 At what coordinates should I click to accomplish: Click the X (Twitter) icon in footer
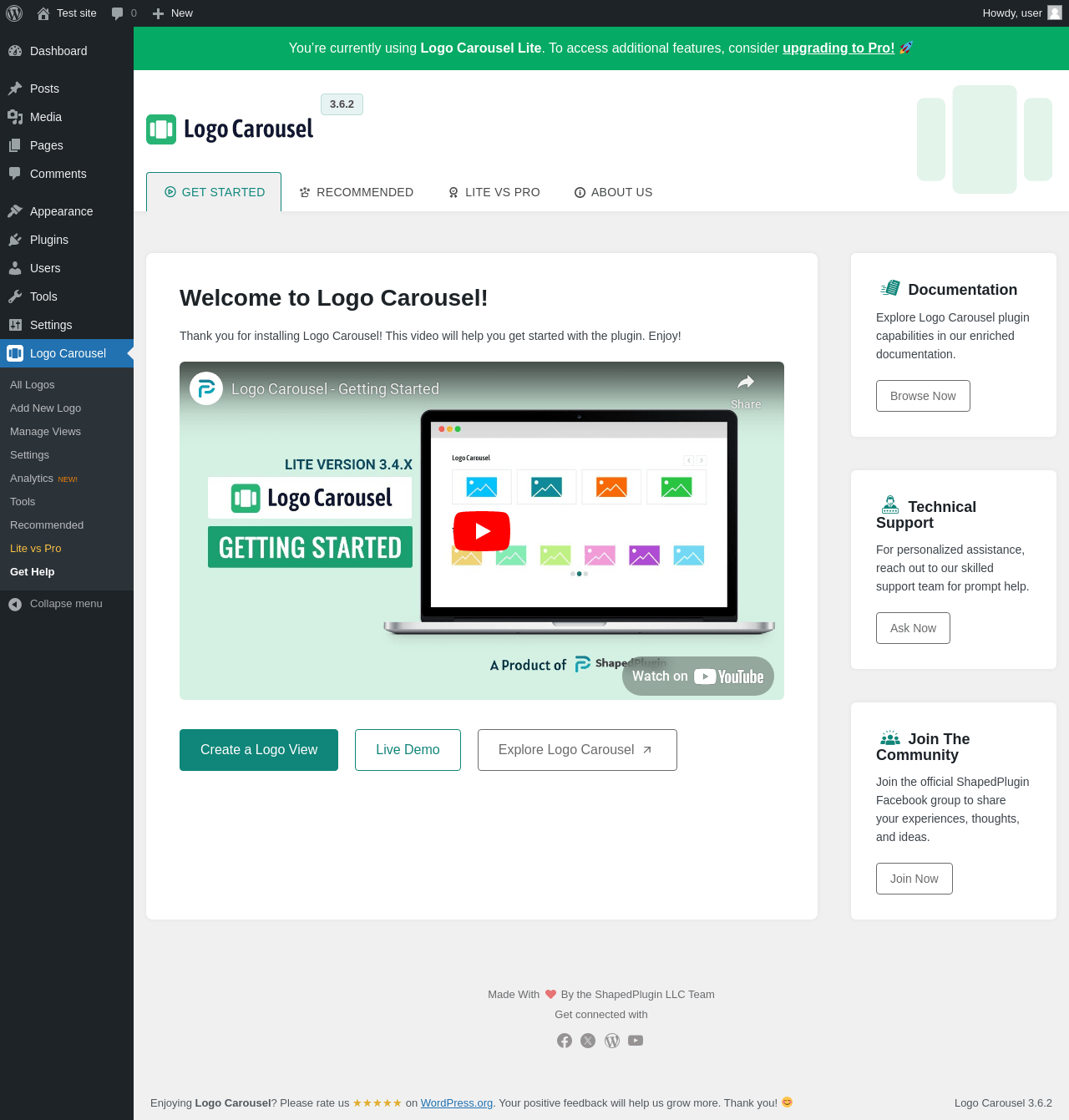[588, 1041]
